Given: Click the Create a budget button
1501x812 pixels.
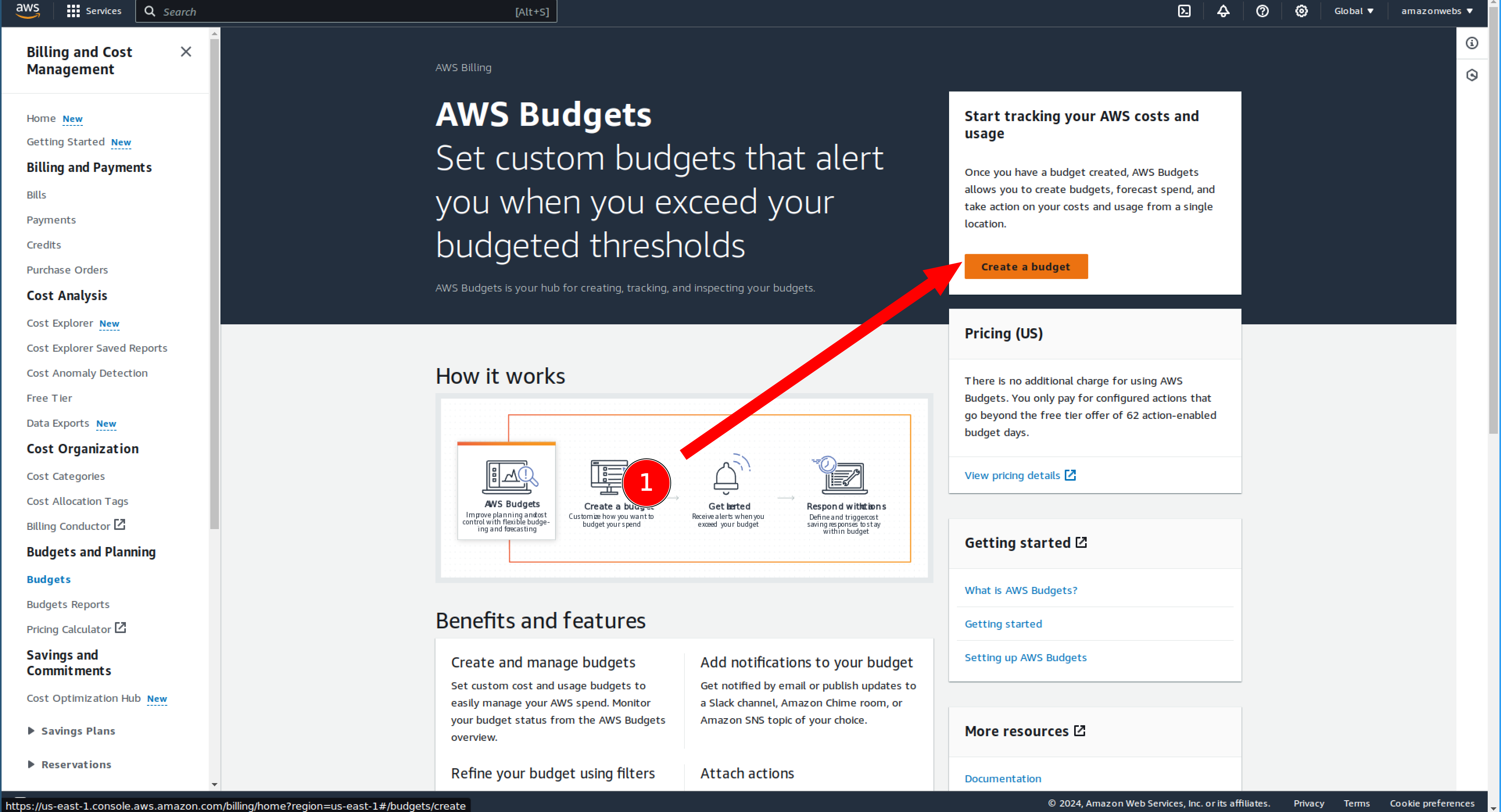Looking at the screenshot, I should (x=1024, y=266).
